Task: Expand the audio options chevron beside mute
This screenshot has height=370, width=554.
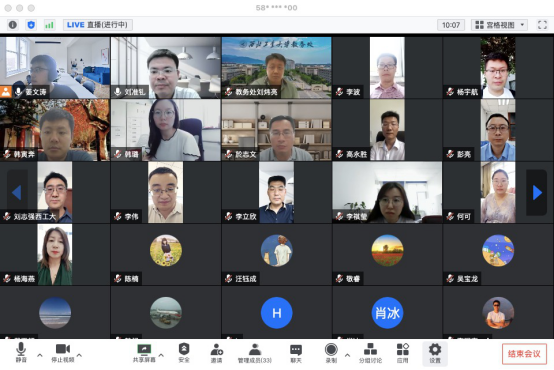Action: [40, 355]
